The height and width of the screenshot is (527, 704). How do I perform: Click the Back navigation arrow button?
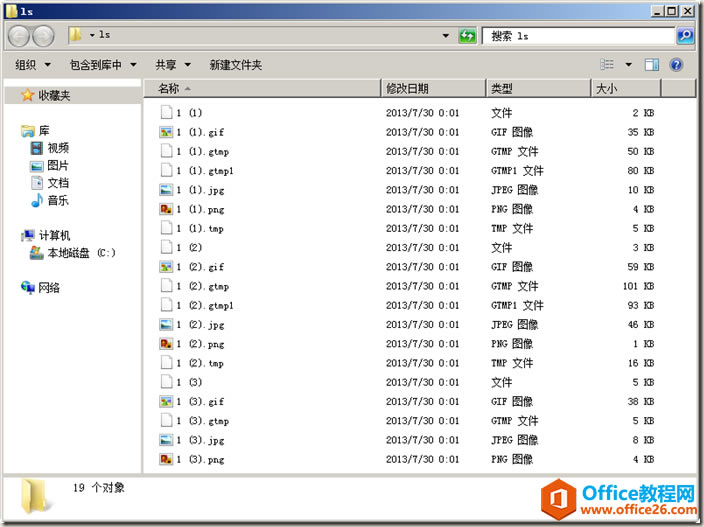18,36
